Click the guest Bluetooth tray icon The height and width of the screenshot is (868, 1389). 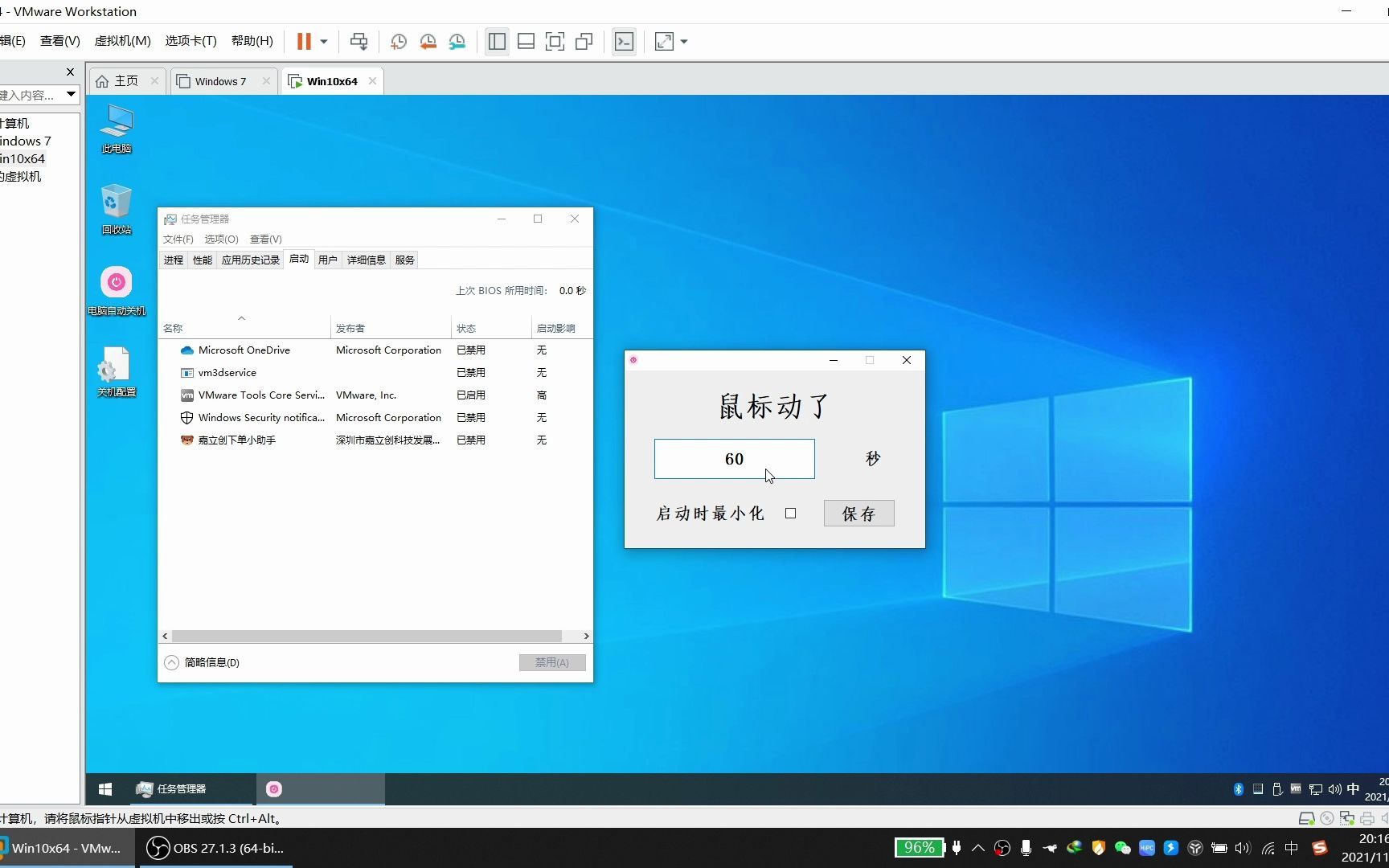[1239, 789]
